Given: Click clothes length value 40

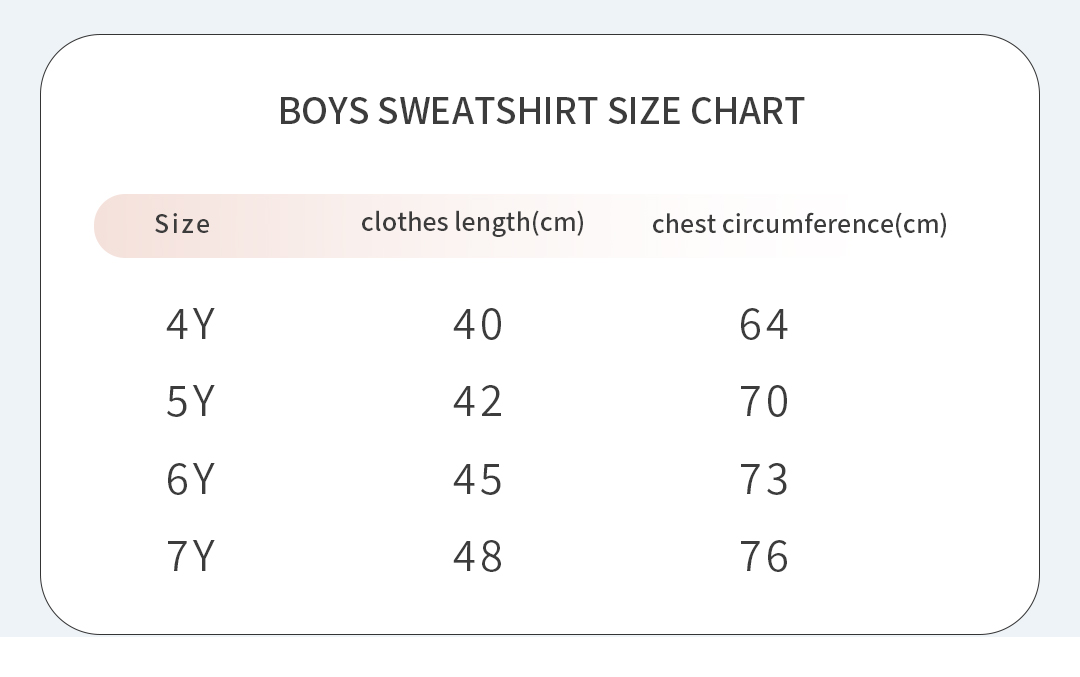Looking at the screenshot, I should tap(477, 325).
